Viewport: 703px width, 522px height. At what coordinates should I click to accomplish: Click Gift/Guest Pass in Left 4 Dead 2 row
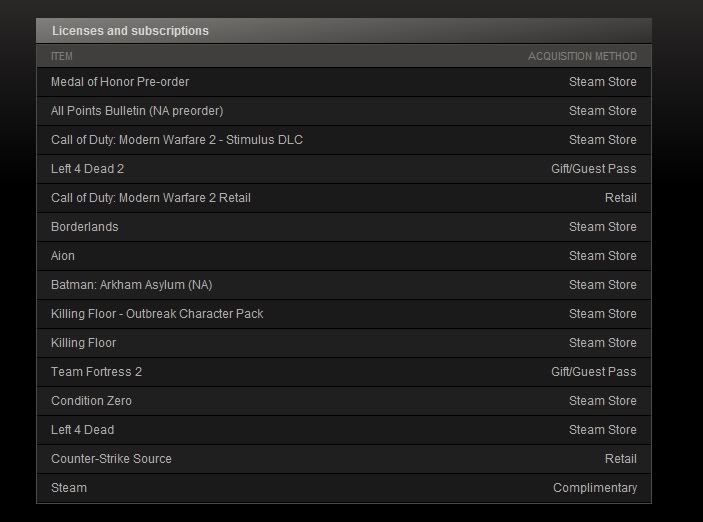click(594, 169)
